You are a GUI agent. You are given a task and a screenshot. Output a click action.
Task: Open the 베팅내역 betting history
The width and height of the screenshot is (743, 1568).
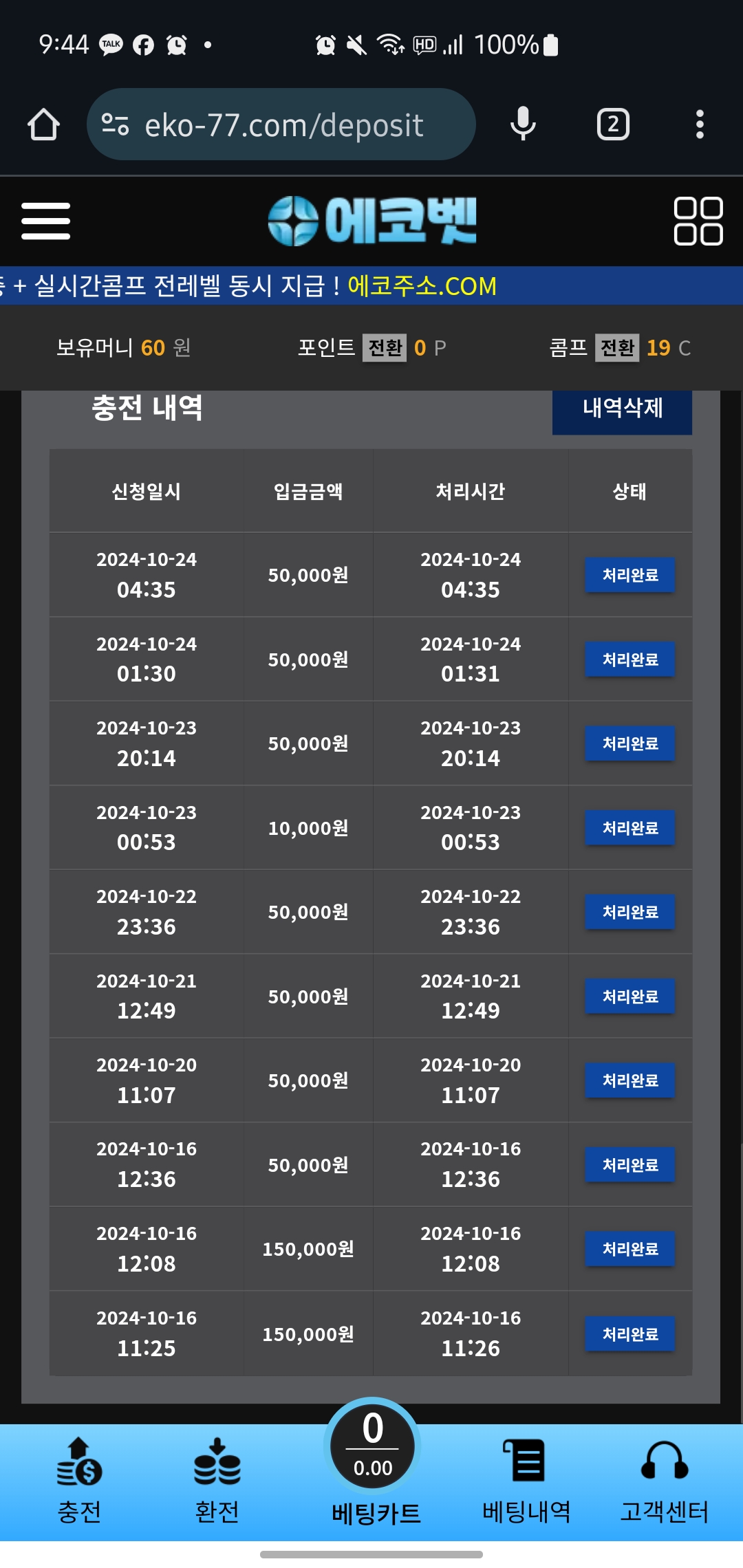click(526, 1481)
